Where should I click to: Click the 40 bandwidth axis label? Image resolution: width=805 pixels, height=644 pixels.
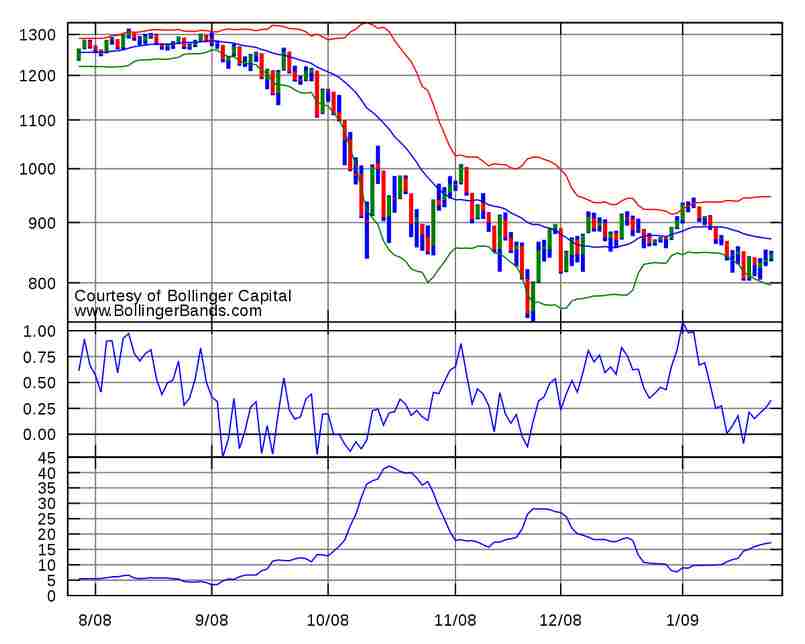pyautogui.click(x=47, y=473)
